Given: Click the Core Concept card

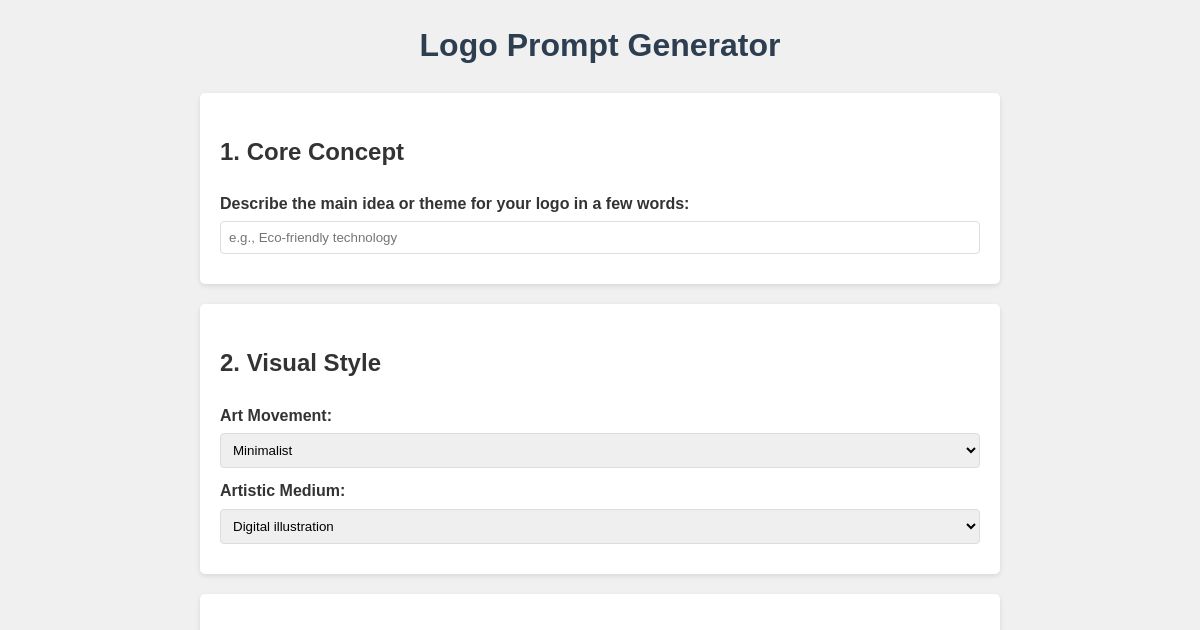Looking at the screenshot, I should tap(600, 189).
